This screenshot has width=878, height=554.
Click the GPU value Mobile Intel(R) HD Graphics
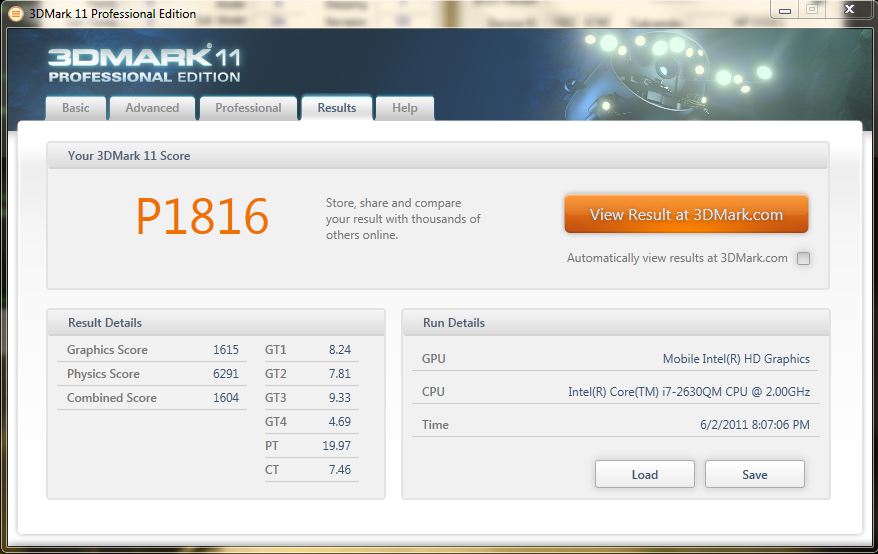(736, 359)
